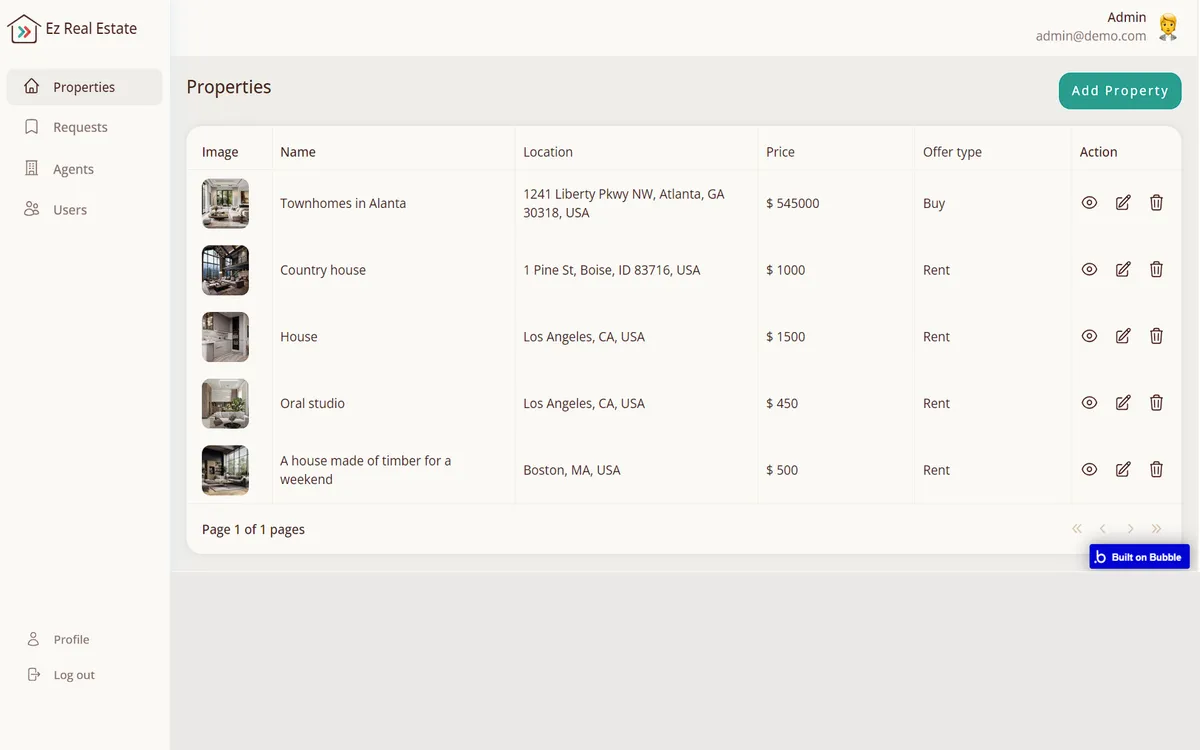Go to previous page chevron
Image resolution: width=1200 pixels, height=750 pixels.
click(1103, 529)
